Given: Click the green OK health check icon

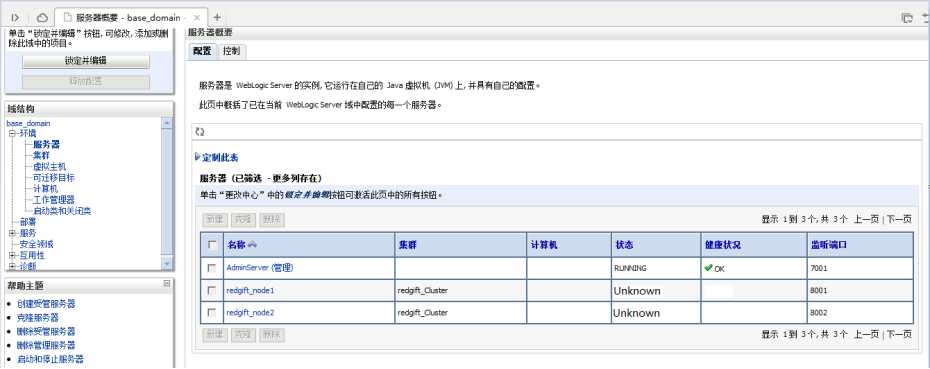Looking at the screenshot, I should [x=708, y=268].
